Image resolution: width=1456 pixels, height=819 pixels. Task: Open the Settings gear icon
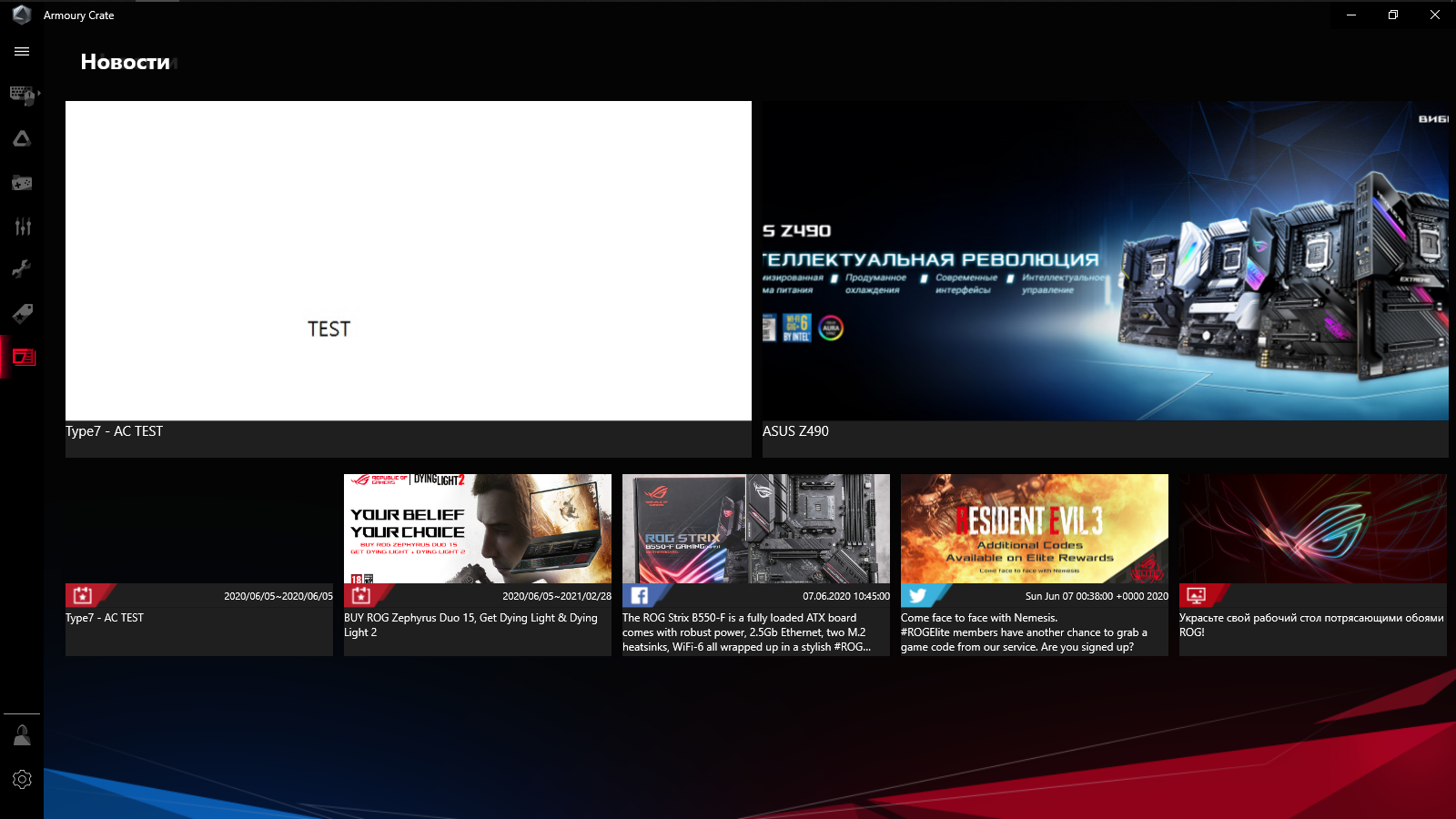tap(22, 780)
